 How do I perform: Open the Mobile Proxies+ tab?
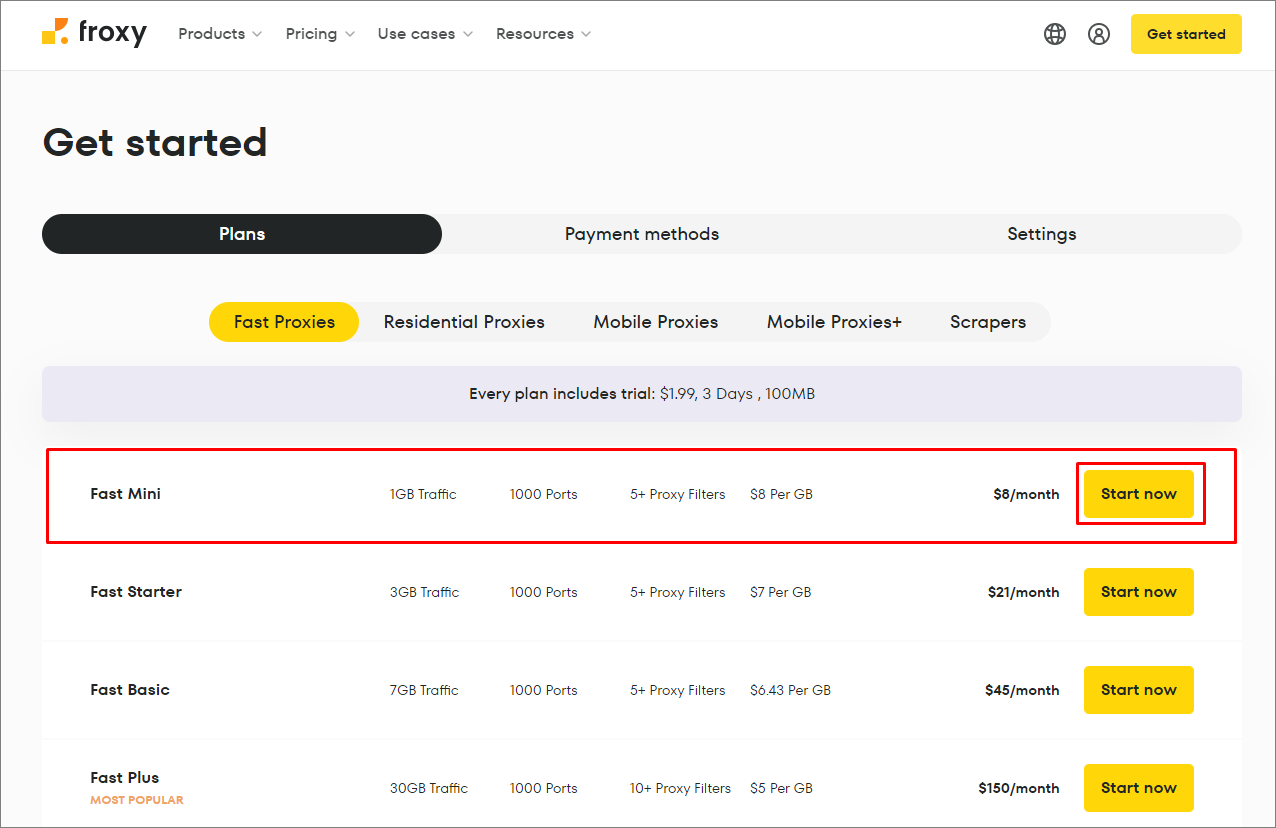[x=834, y=321]
